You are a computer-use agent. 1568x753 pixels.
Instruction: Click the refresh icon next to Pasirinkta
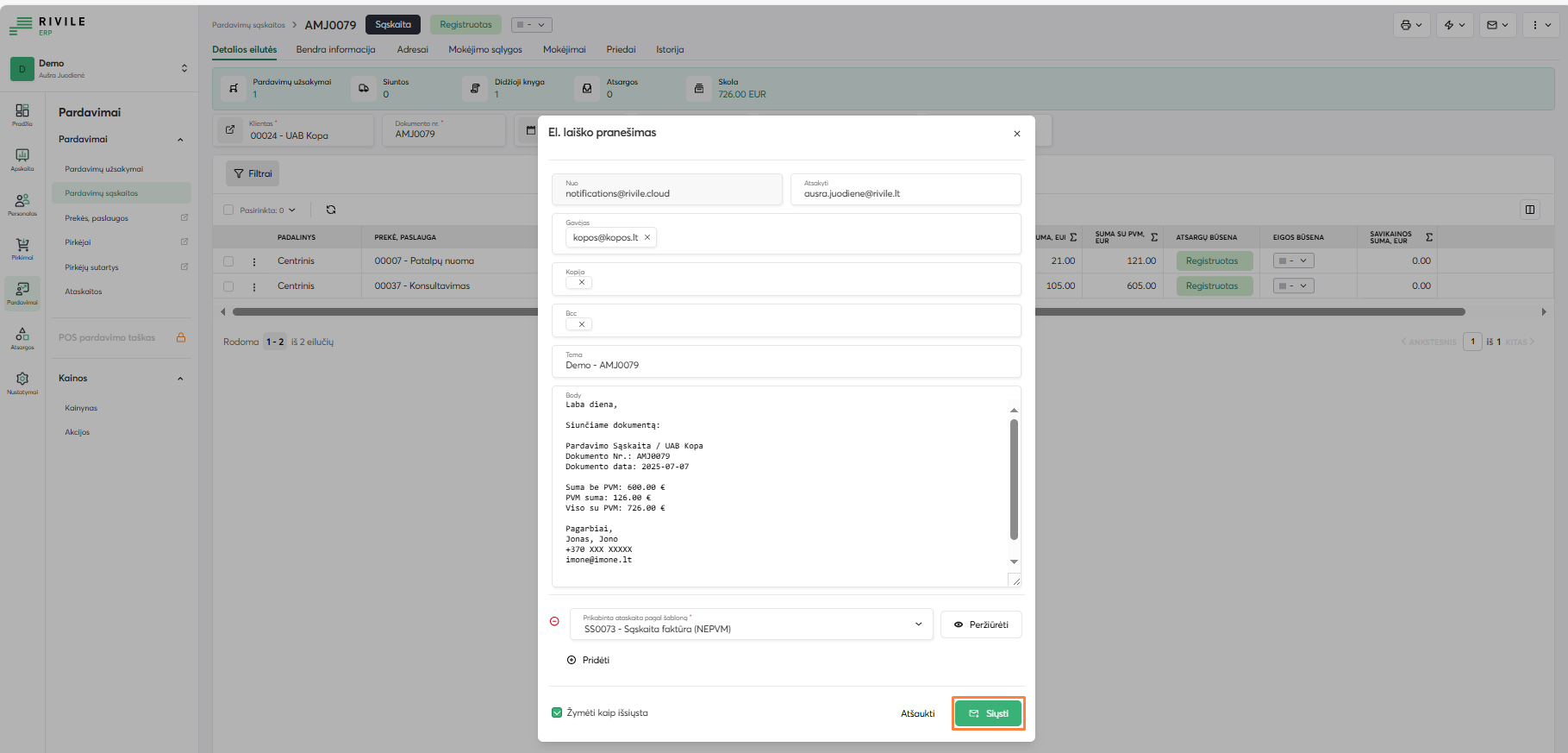[x=331, y=210]
